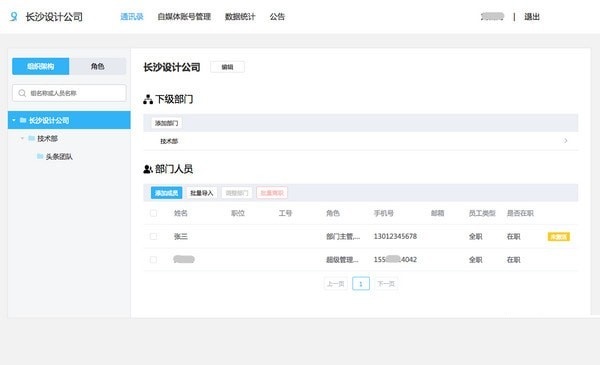The image size is (600, 365).
Task: Switch to the 角色 sidebar tab
Action: coord(98,66)
